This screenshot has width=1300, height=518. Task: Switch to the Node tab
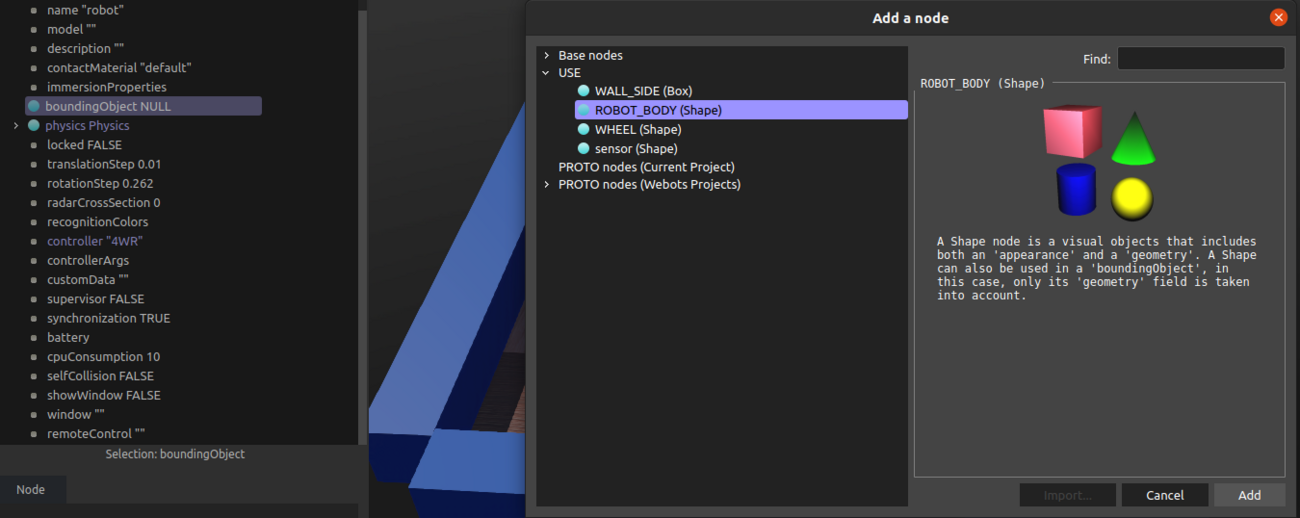tap(31, 490)
